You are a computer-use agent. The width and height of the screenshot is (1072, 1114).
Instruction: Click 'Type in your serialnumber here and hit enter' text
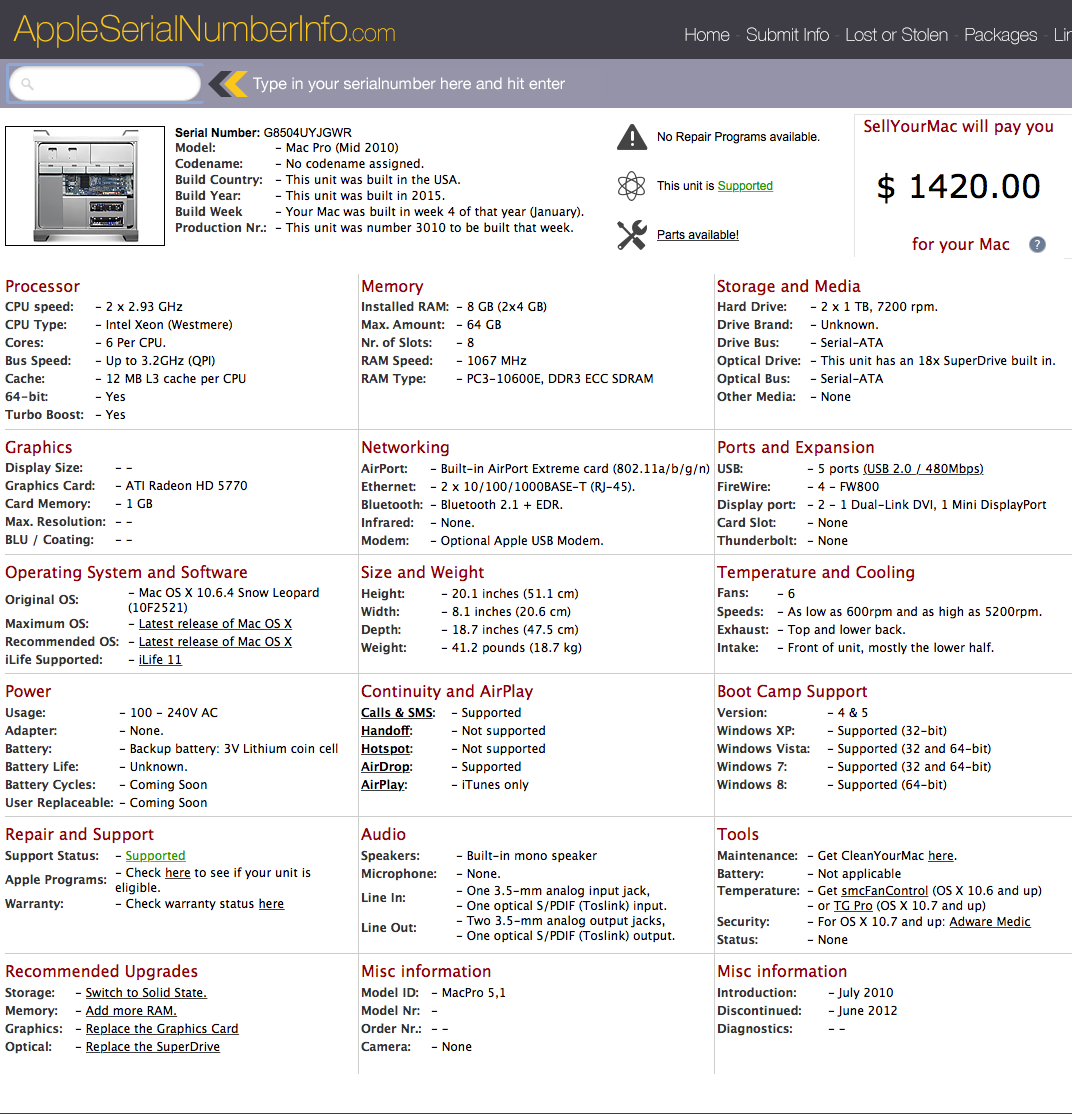pos(409,84)
